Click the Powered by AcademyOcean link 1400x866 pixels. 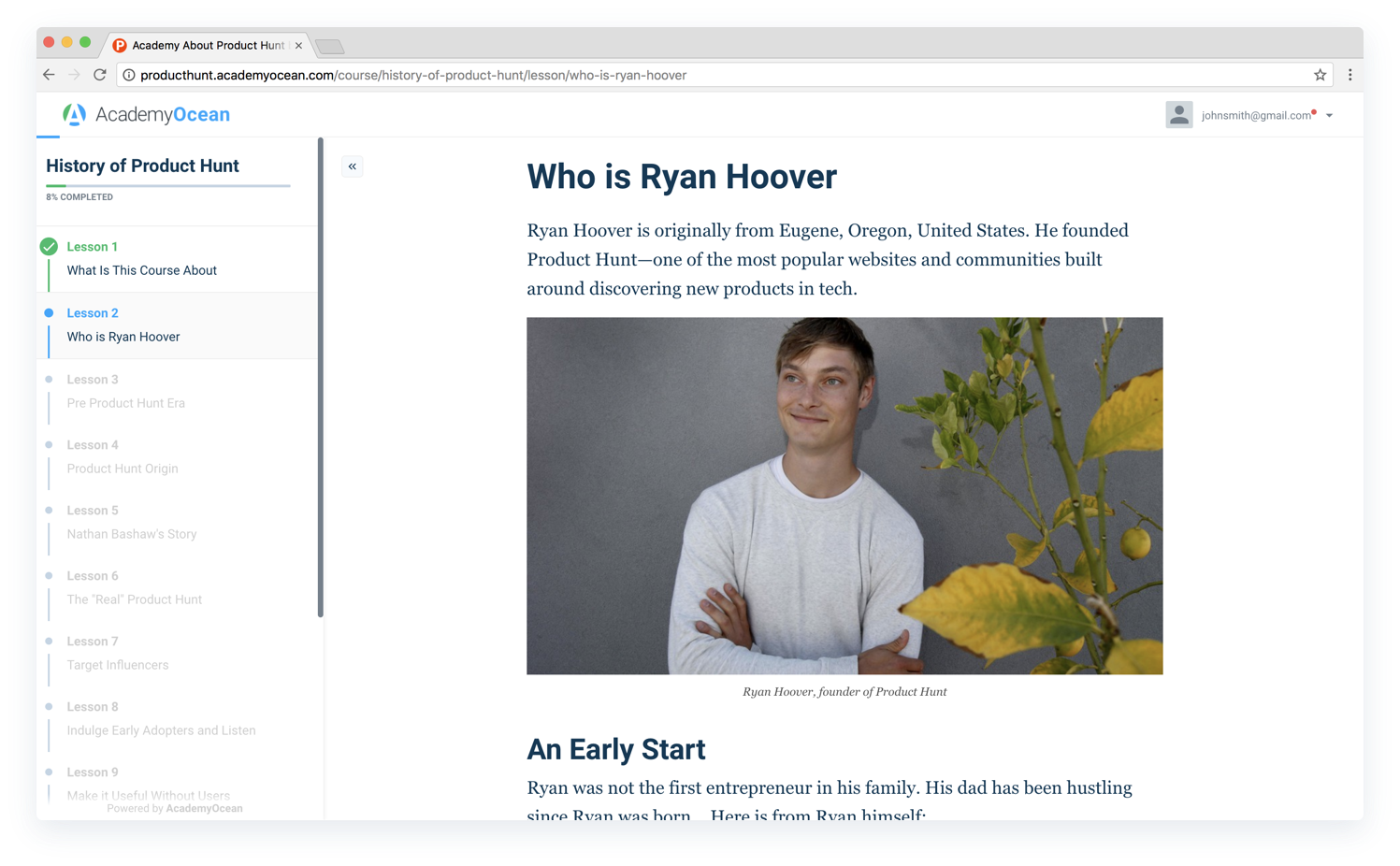coord(175,809)
